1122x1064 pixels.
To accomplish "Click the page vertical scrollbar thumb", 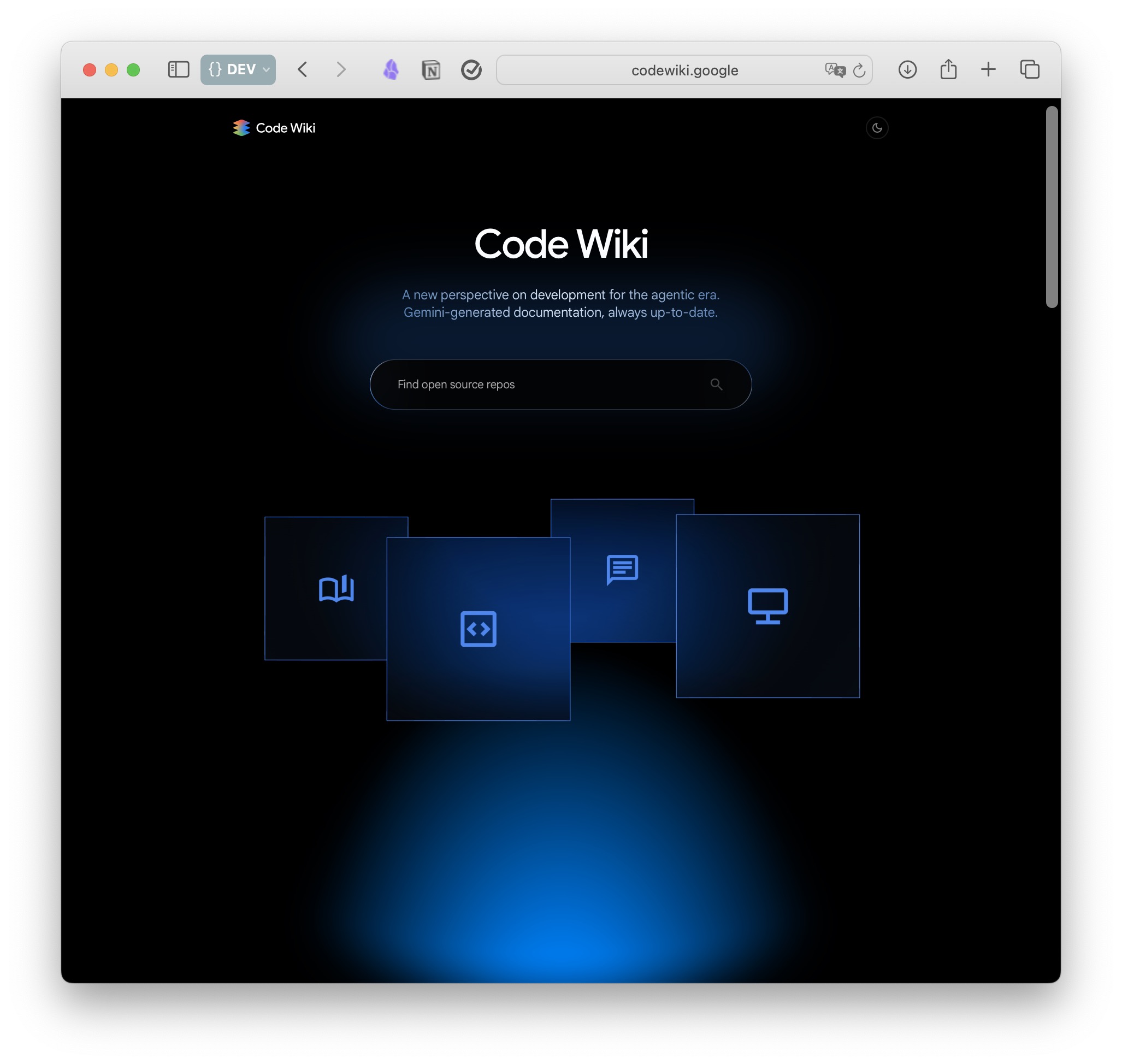I will click(1052, 207).
